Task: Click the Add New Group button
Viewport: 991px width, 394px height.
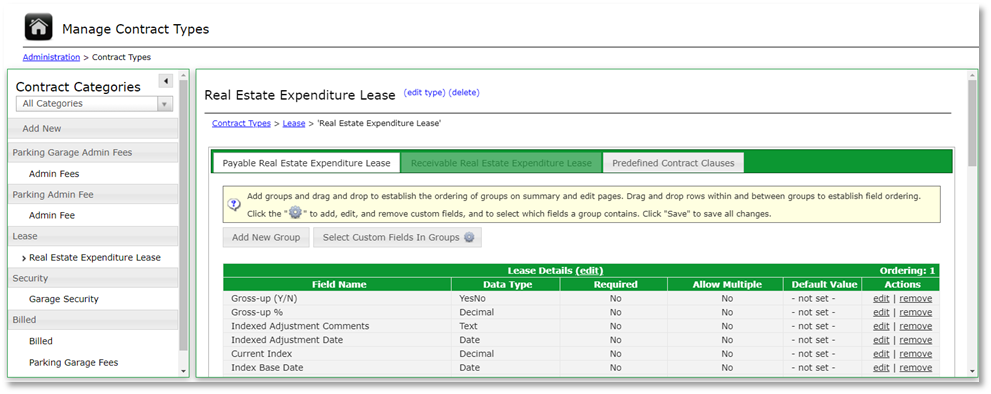Action: coord(266,238)
